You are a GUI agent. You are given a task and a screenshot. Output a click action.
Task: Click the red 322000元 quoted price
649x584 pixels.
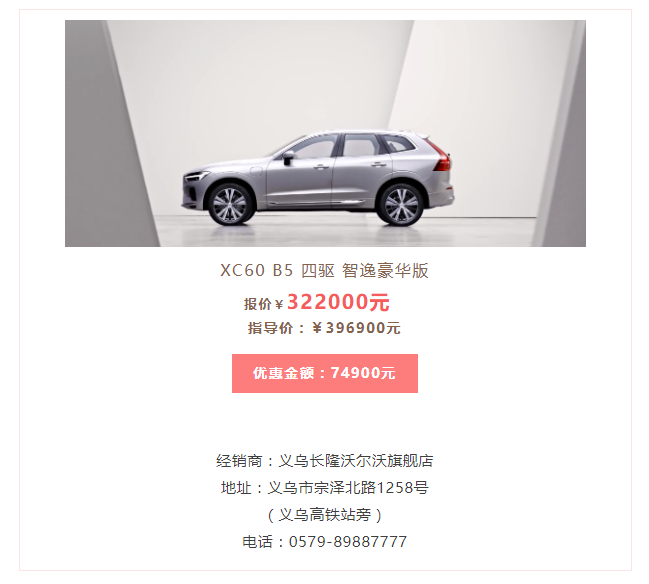coord(338,302)
